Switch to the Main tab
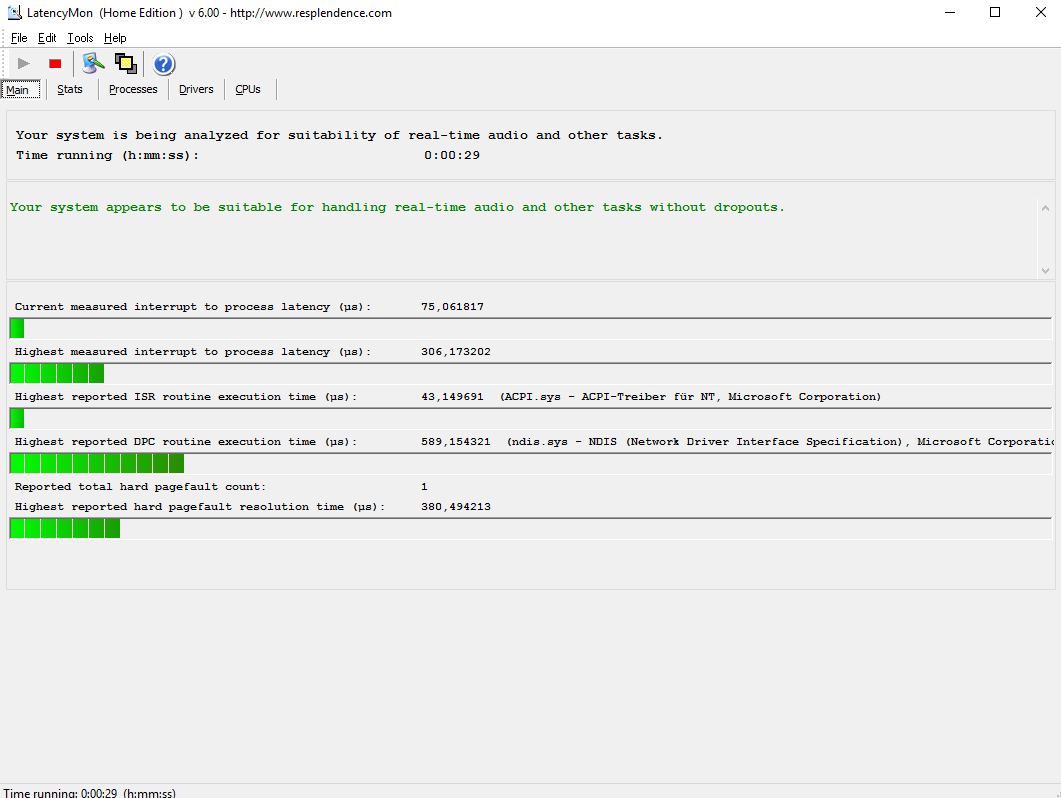This screenshot has height=798, width=1061. (20, 89)
